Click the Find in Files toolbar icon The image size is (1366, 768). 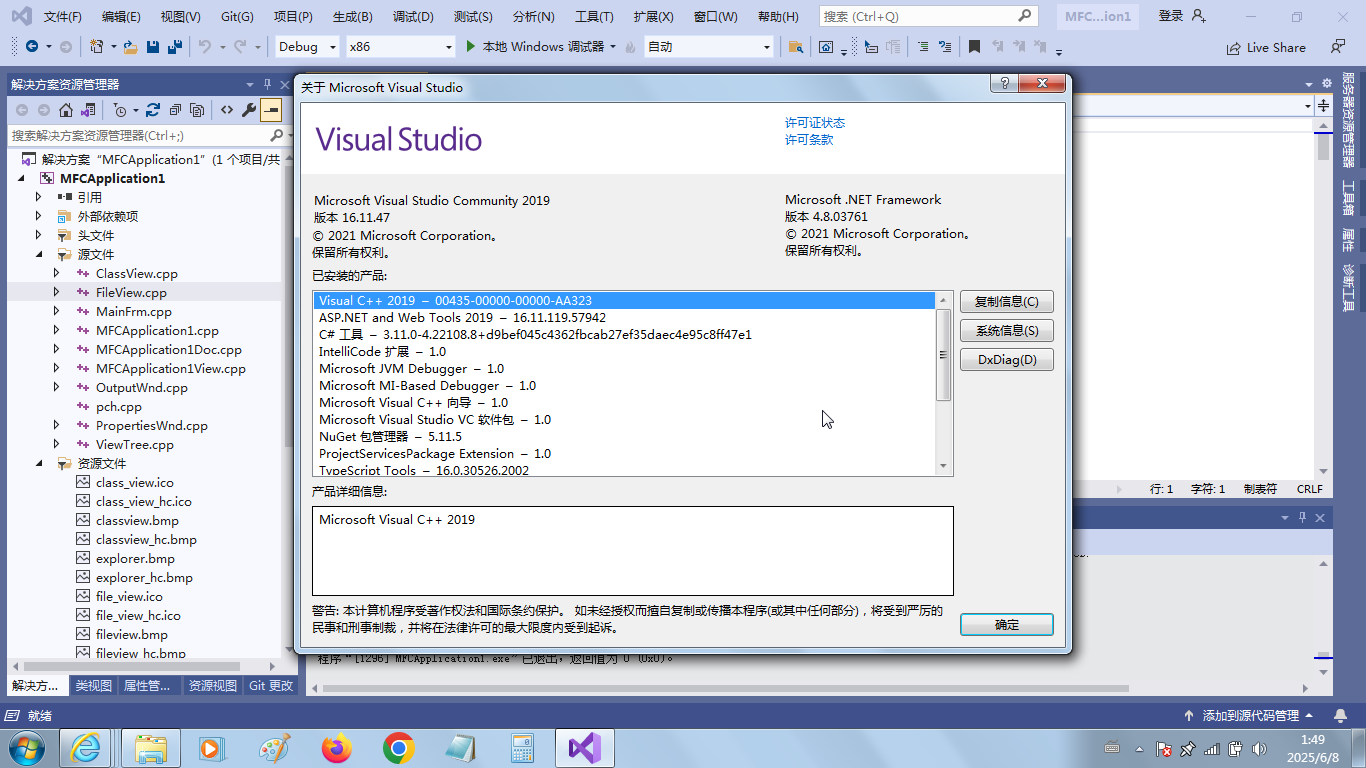[x=795, y=47]
